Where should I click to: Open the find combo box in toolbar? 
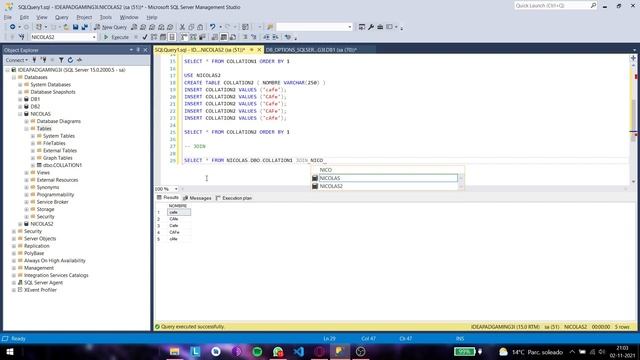tap(350, 27)
